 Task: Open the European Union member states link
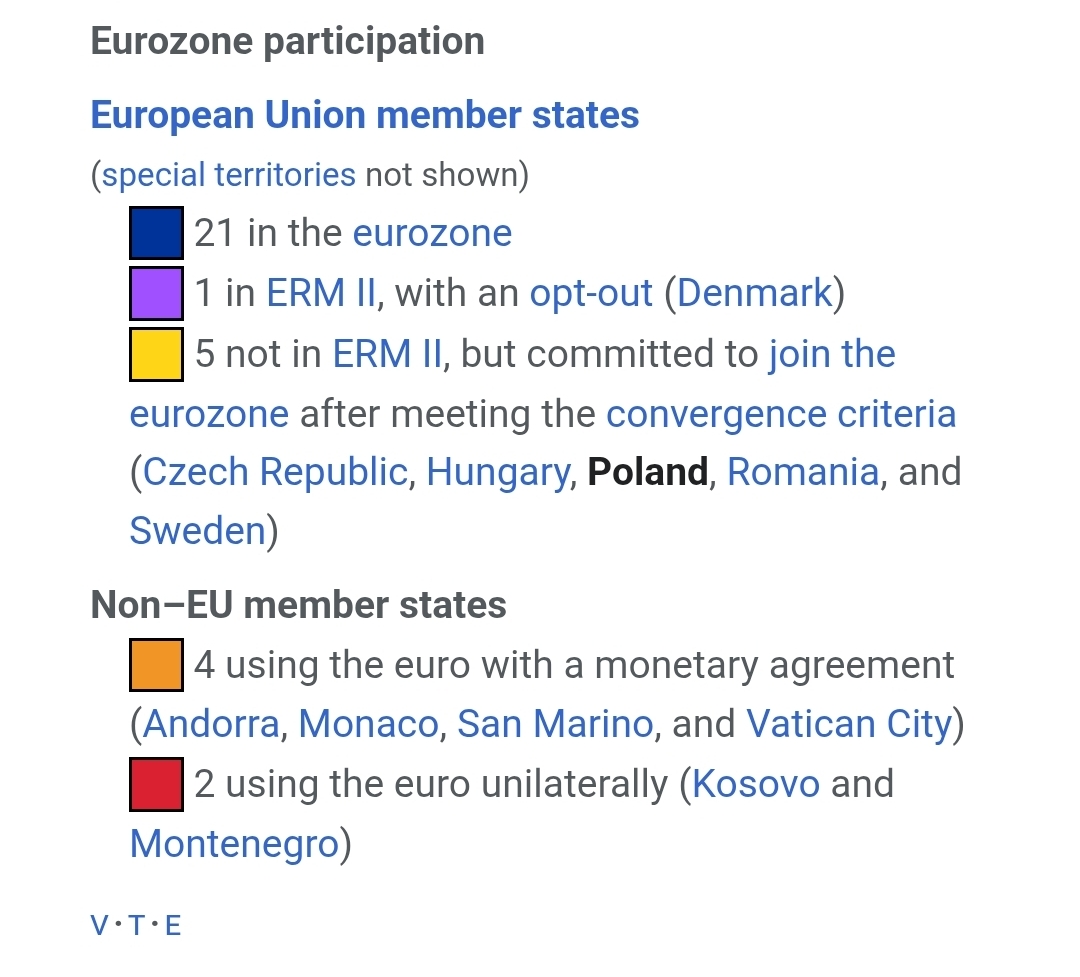click(364, 114)
